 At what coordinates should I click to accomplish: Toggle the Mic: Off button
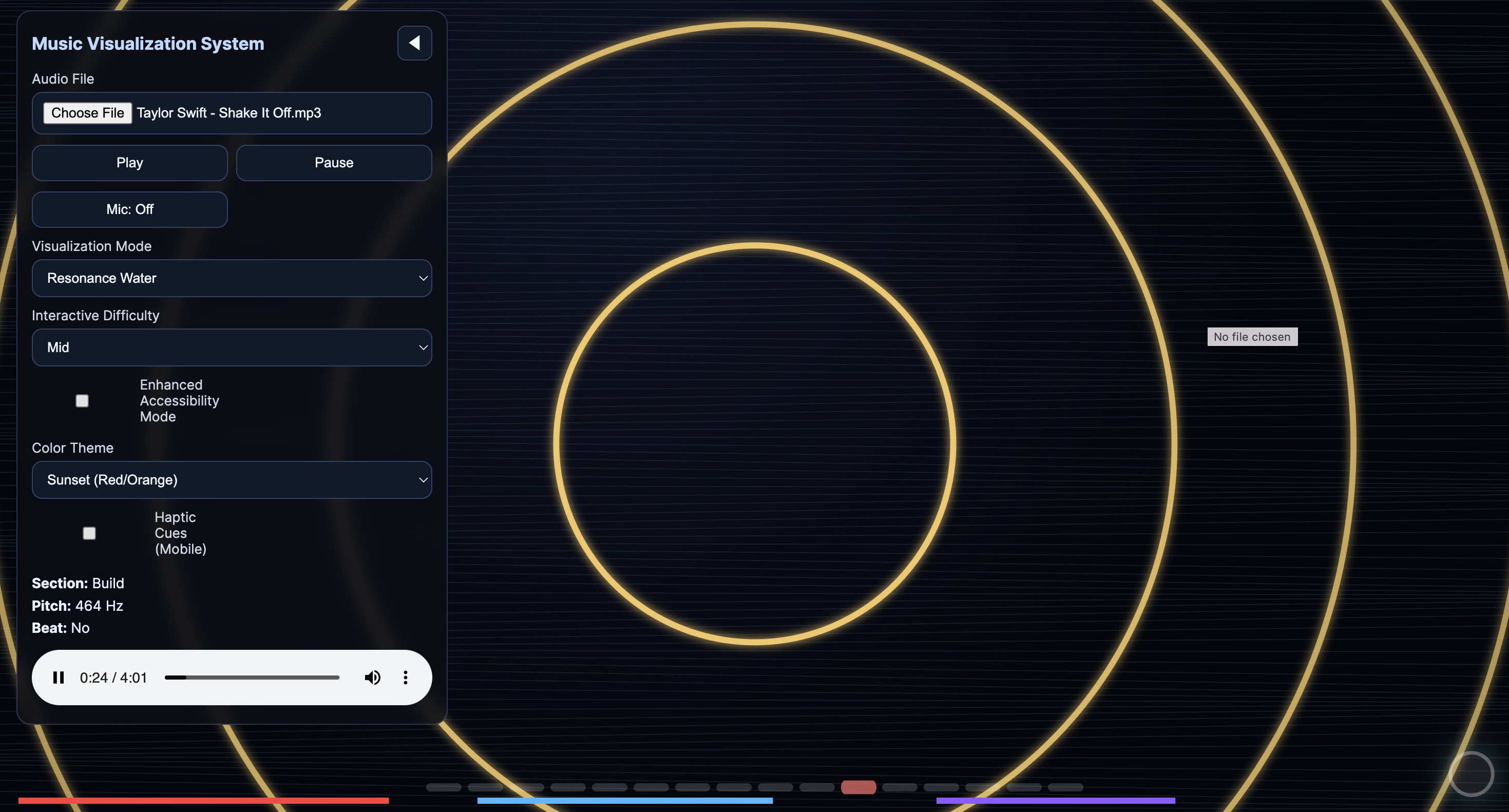pos(129,209)
